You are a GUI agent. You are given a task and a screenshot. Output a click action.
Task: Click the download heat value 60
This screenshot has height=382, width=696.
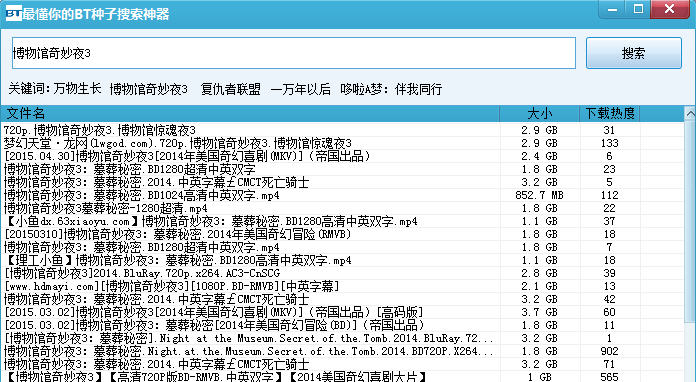[609, 312]
